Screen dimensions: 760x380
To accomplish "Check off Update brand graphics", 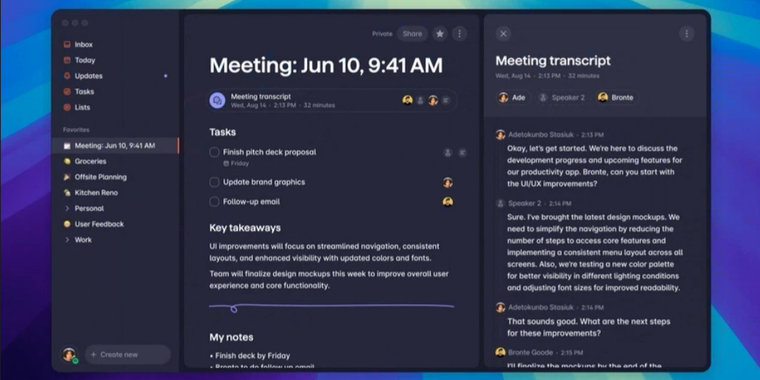I will [214, 182].
